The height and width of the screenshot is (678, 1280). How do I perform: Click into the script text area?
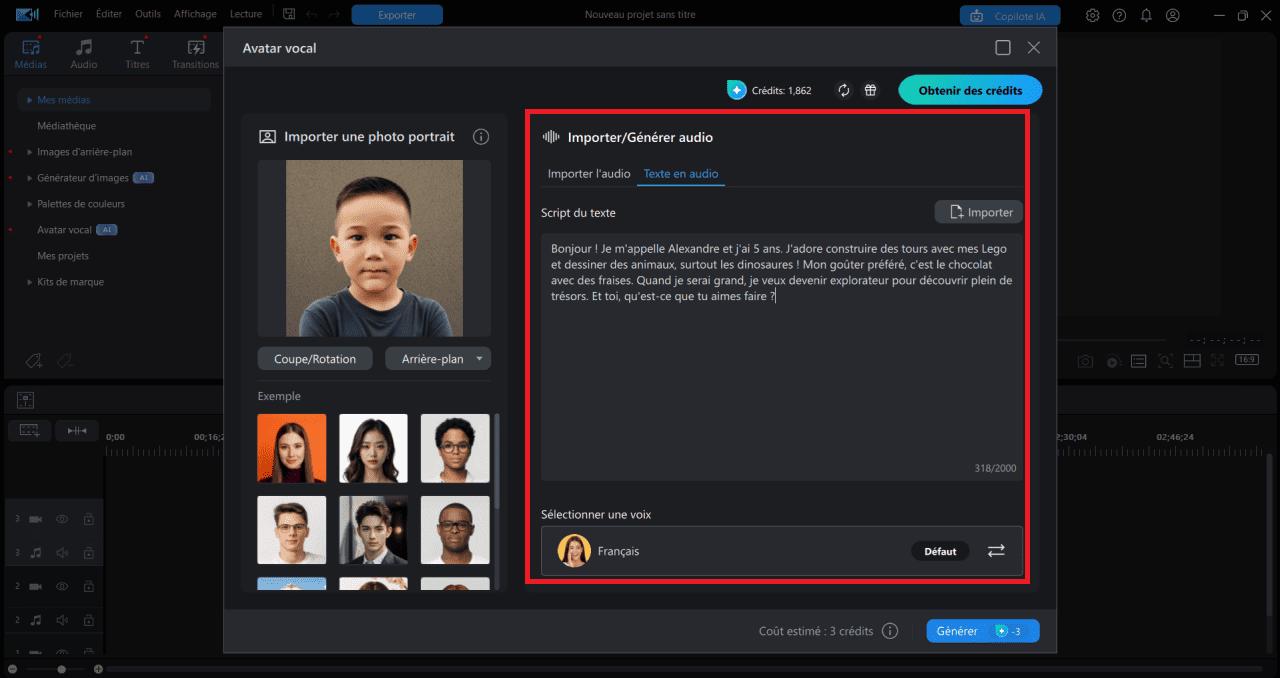(782, 357)
